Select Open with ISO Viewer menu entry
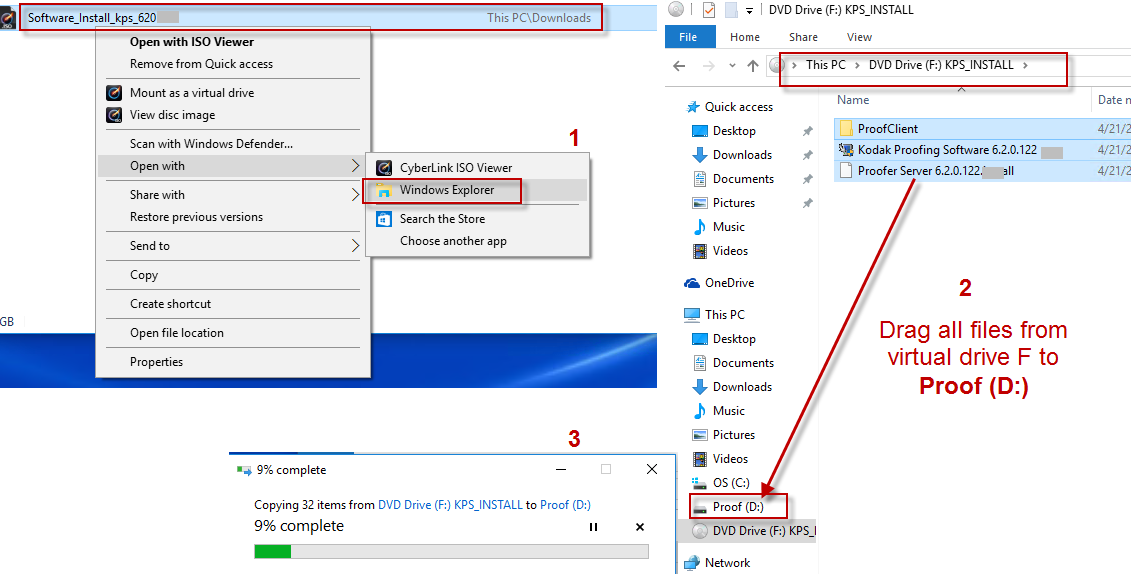 [191, 42]
